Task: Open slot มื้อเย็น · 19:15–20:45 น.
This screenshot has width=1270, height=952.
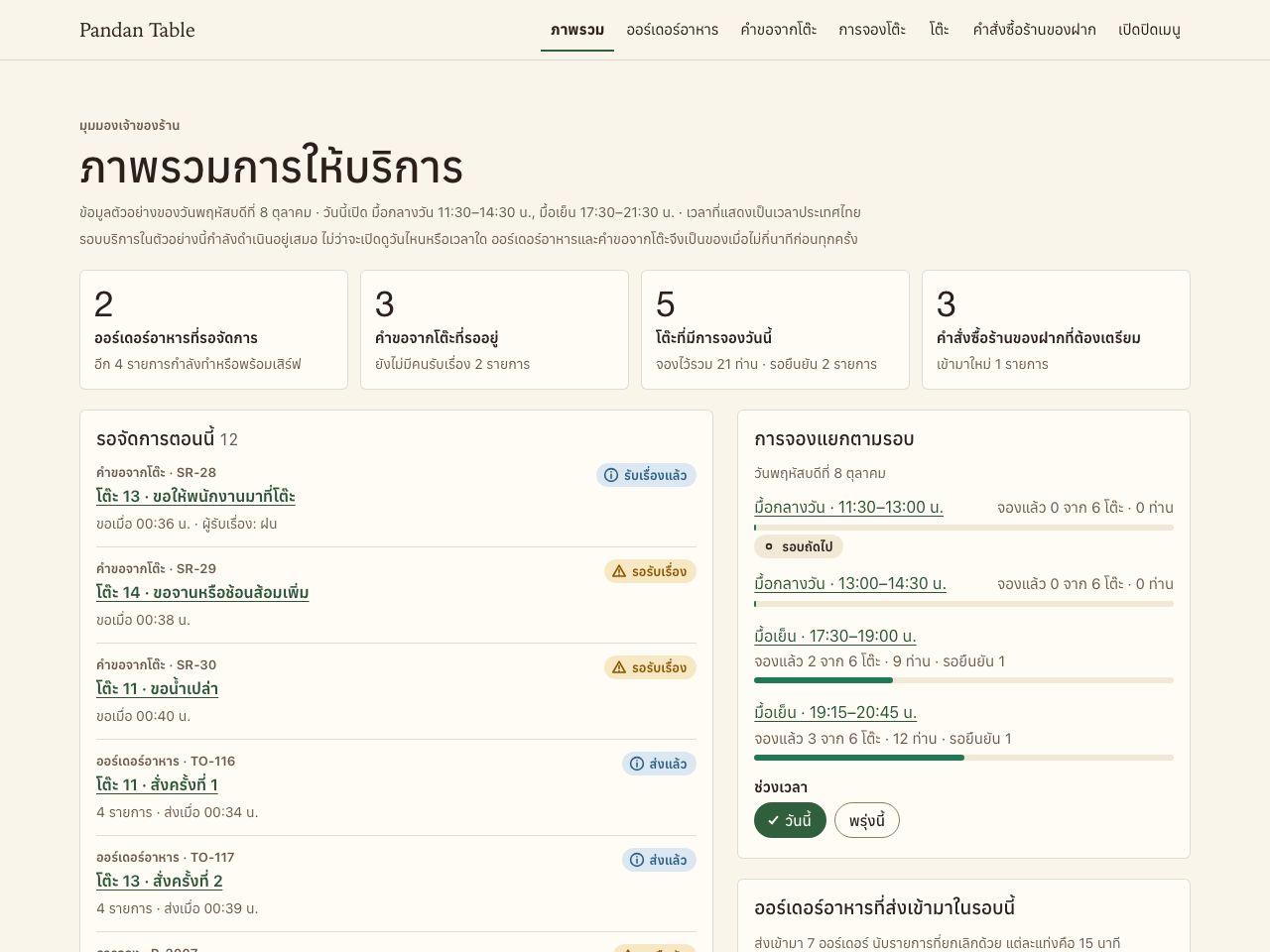Action: point(835,713)
